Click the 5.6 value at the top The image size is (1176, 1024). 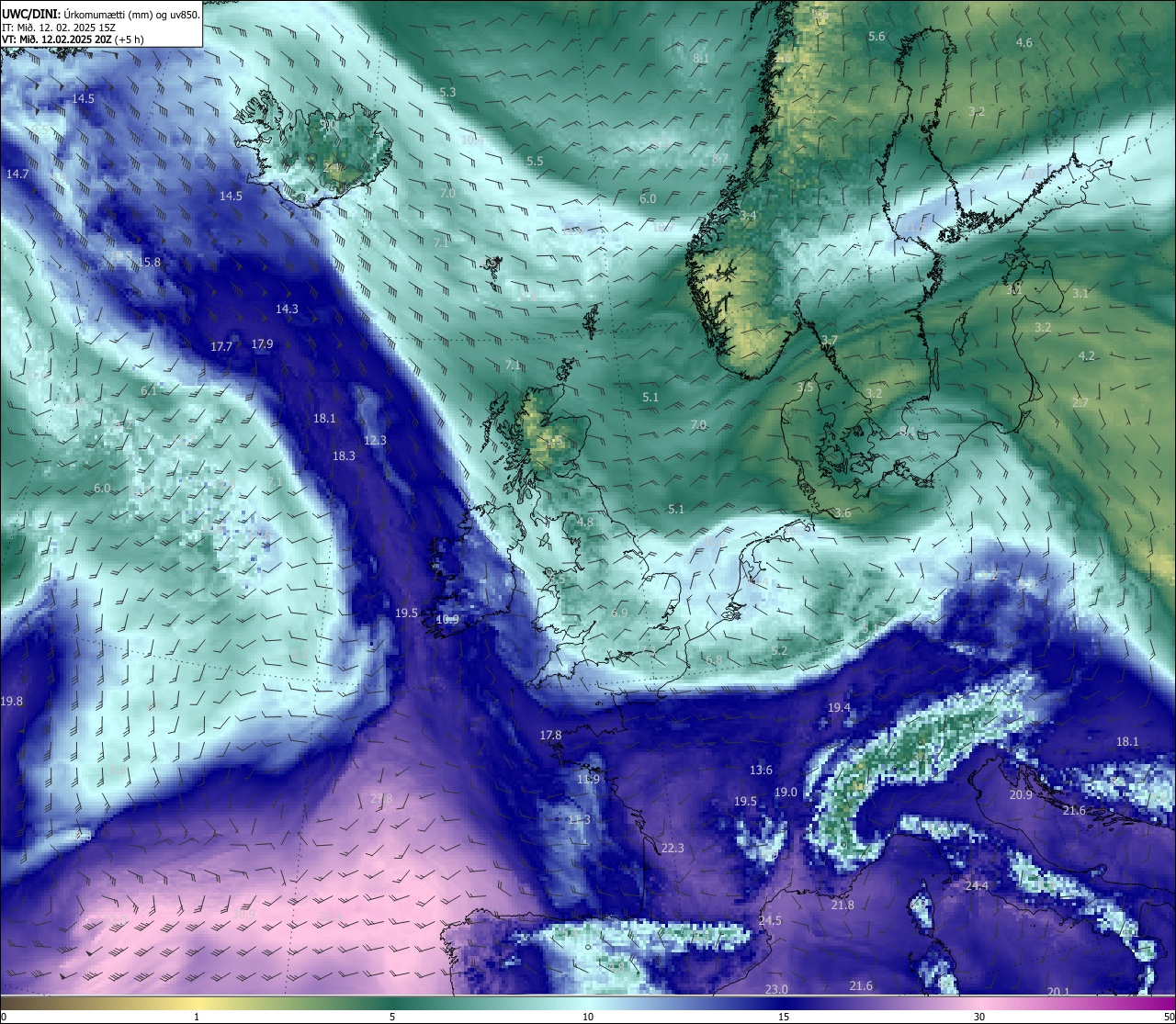[876, 36]
